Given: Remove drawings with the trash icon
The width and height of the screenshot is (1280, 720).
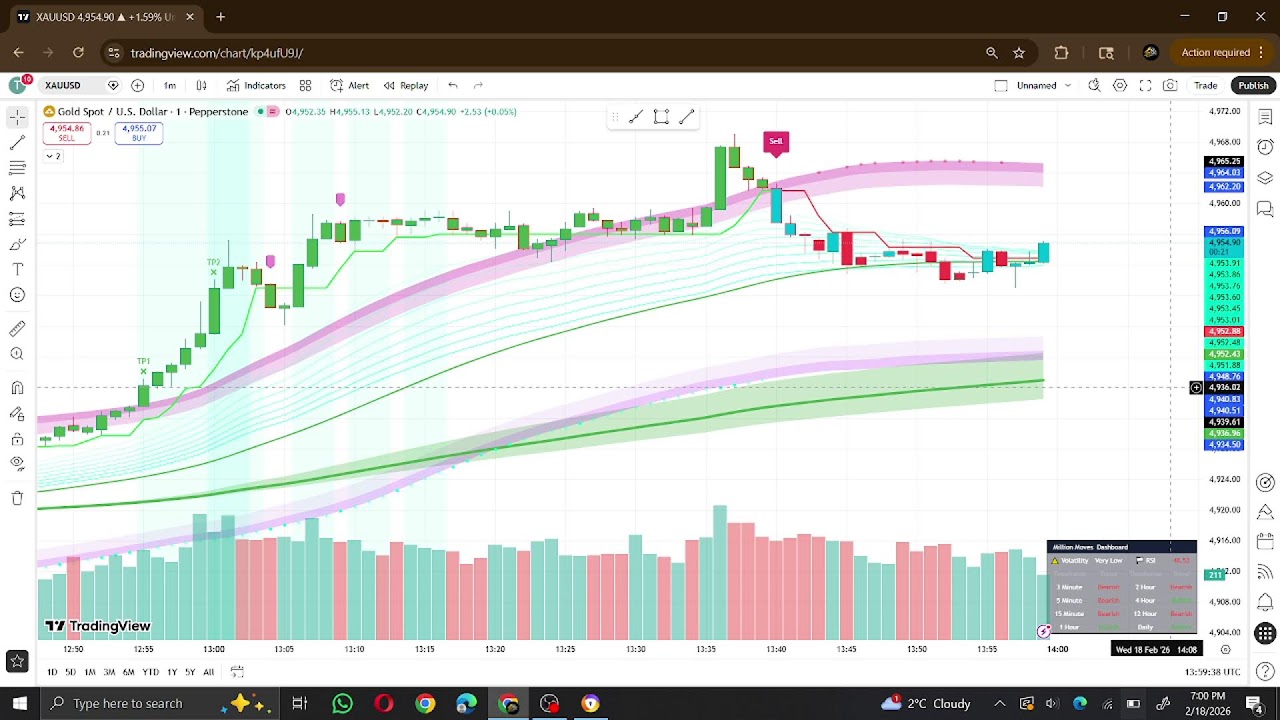Looking at the screenshot, I should pos(17,498).
